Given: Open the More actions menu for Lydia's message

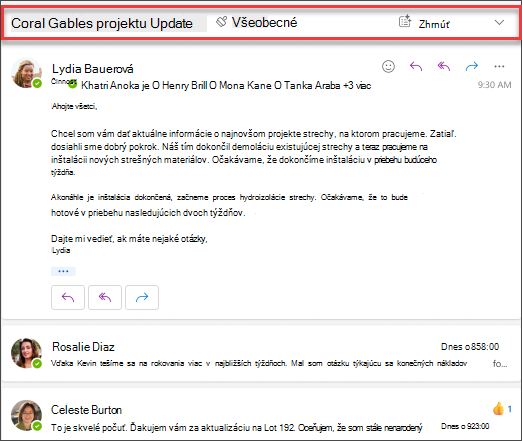Looking at the screenshot, I should [x=499, y=66].
